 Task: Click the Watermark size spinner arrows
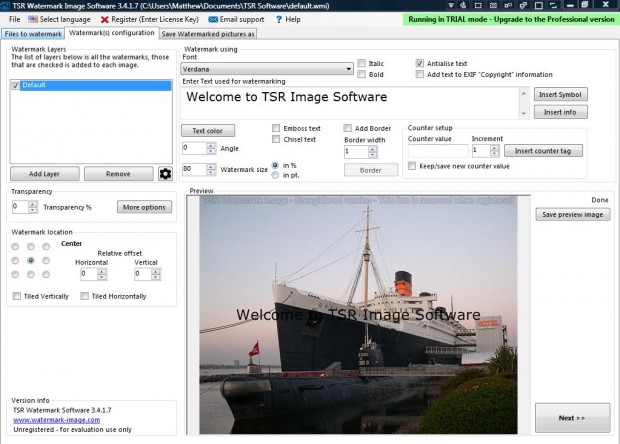click(211, 170)
